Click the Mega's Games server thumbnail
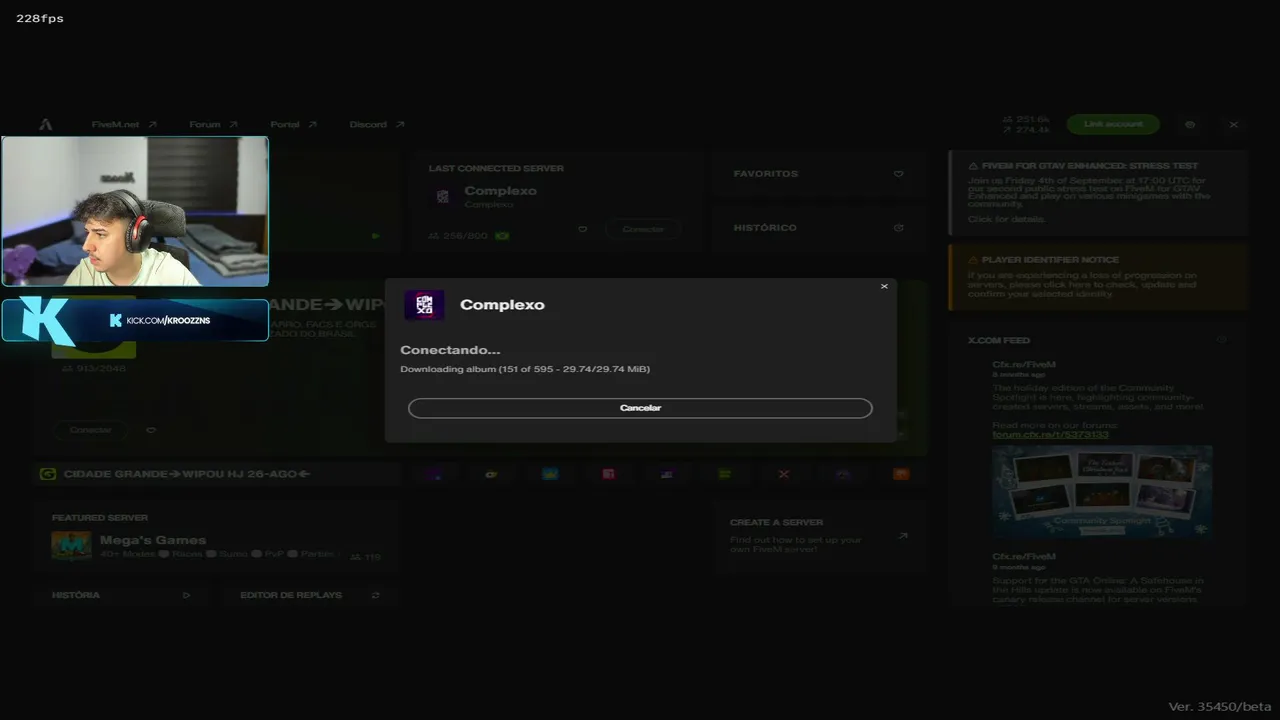This screenshot has width=1280, height=720. [71, 546]
